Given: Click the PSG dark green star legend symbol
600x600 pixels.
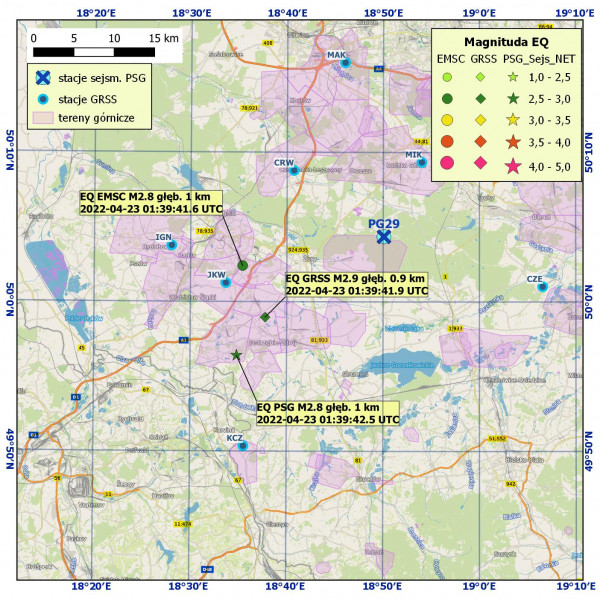Looking at the screenshot, I should 513,99.
